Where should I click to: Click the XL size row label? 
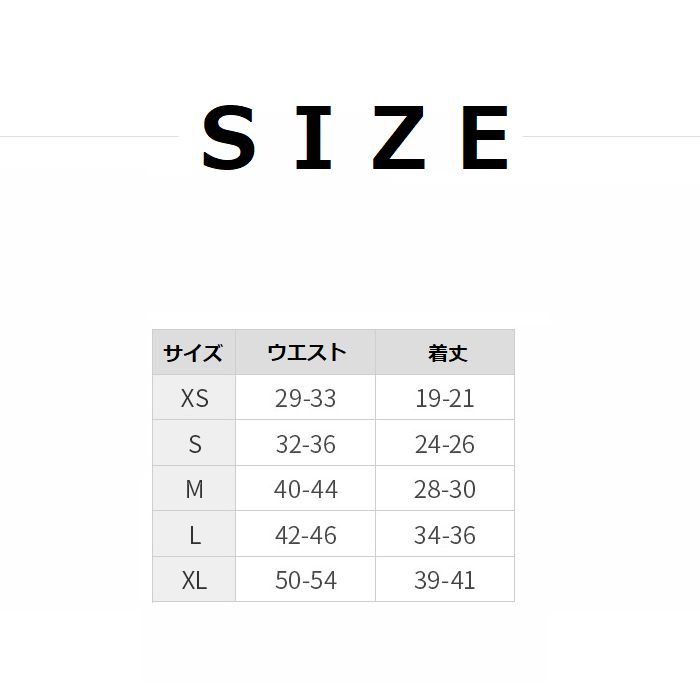pyautogui.click(x=194, y=579)
